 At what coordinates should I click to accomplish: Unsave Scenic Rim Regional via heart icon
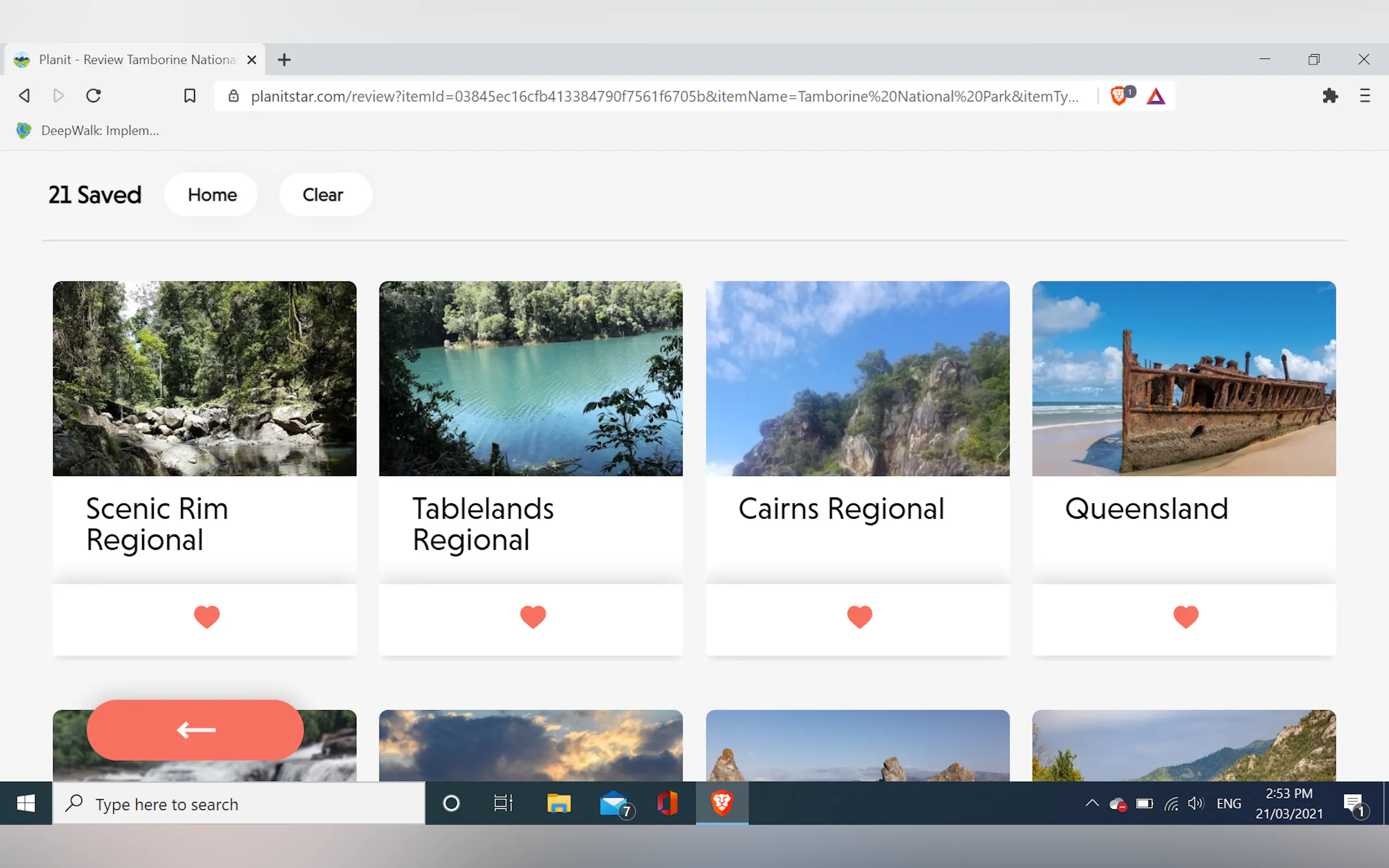point(207,617)
